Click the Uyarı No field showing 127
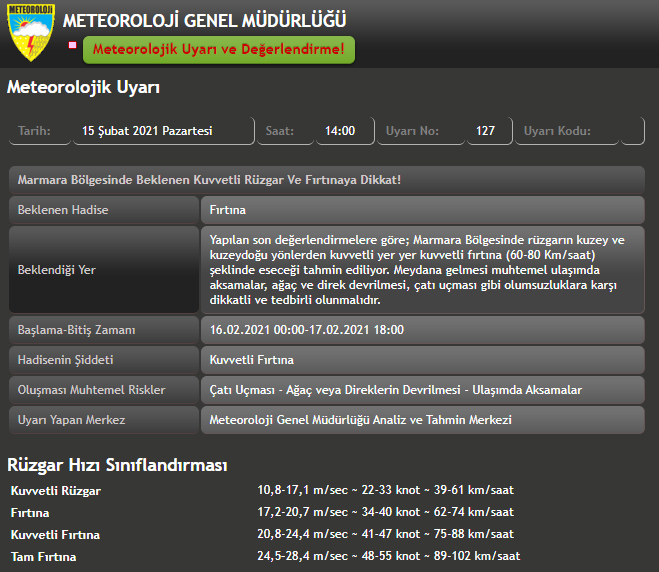Viewport: 659px width, 572px height. 486,131
